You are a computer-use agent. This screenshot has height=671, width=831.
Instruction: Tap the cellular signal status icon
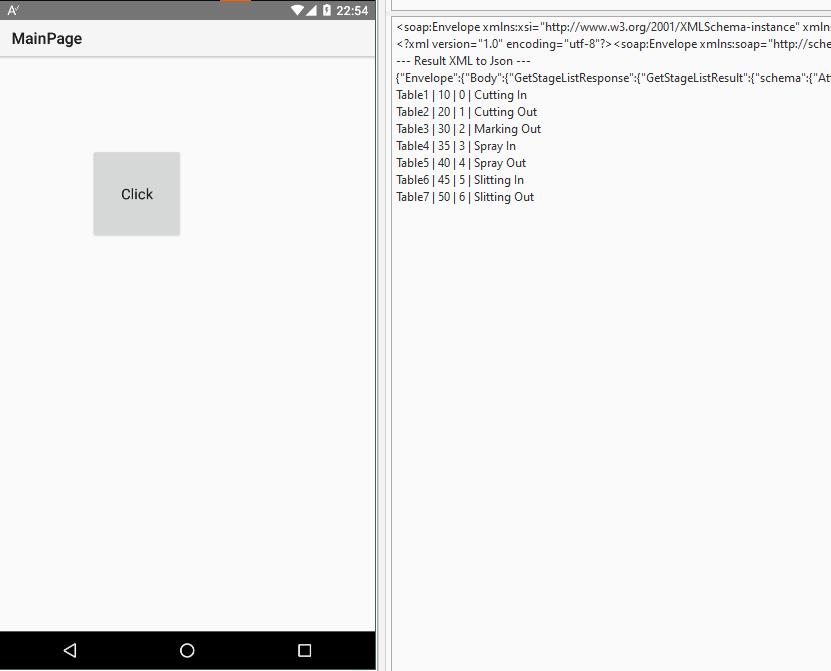click(x=311, y=10)
